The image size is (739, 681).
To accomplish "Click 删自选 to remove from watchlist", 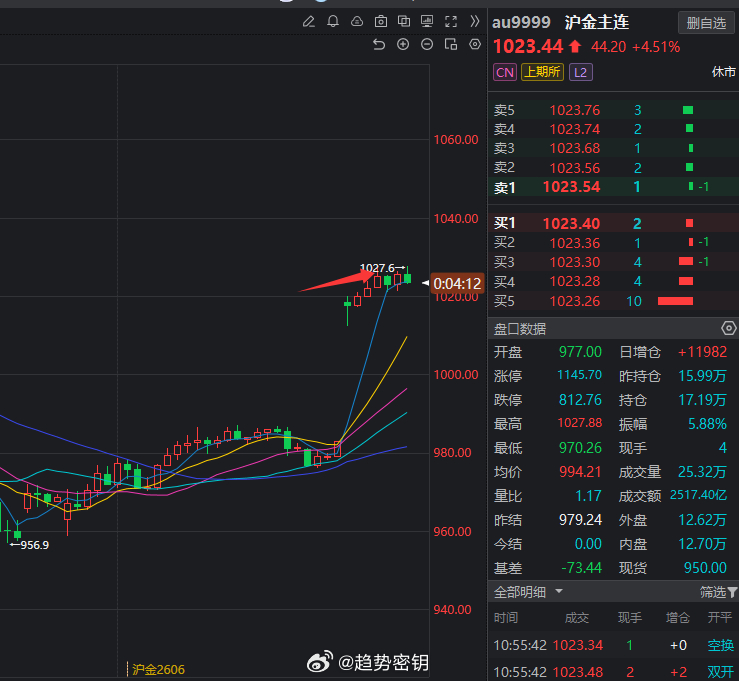I will click(x=706, y=23).
